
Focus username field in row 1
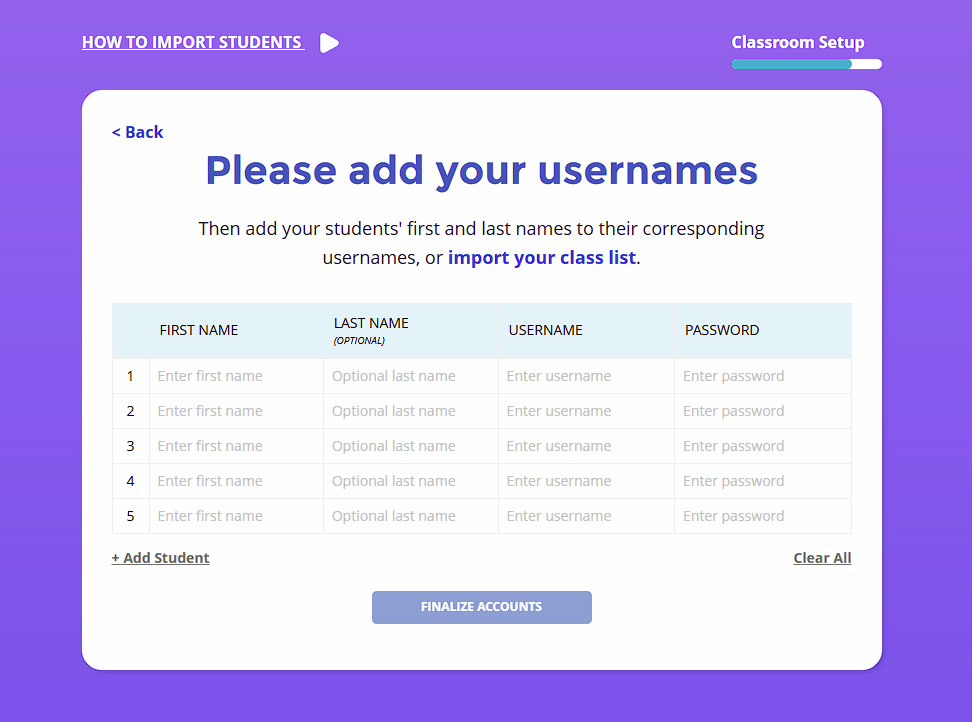[586, 376]
